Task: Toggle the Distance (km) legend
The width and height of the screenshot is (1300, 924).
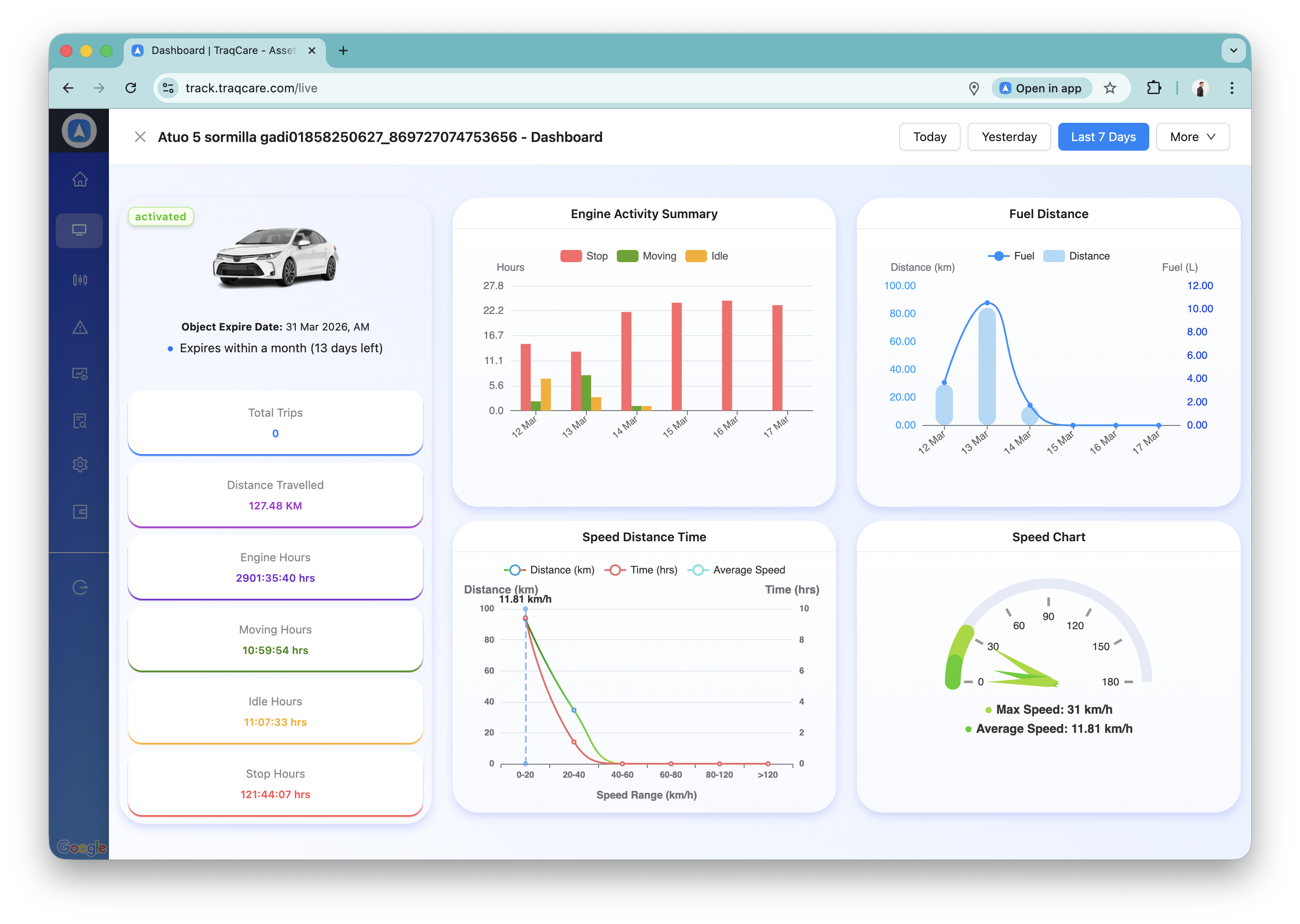Action: [x=548, y=570]
